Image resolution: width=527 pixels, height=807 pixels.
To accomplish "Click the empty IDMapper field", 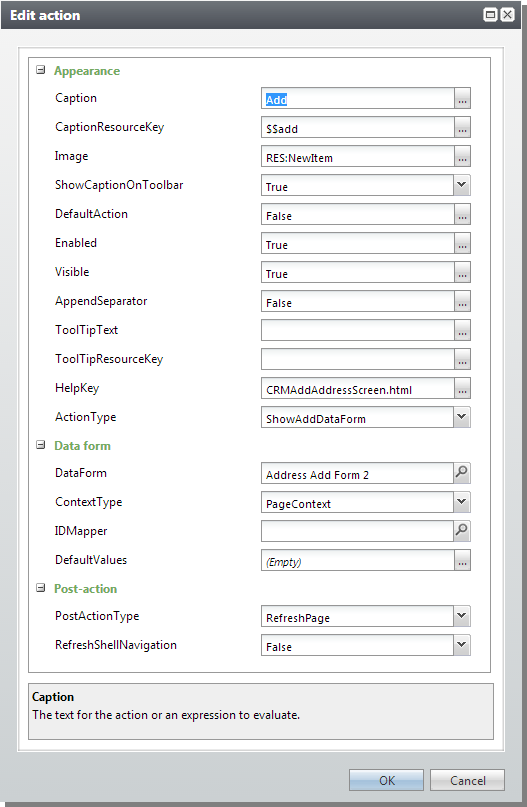I will (357, 531).
